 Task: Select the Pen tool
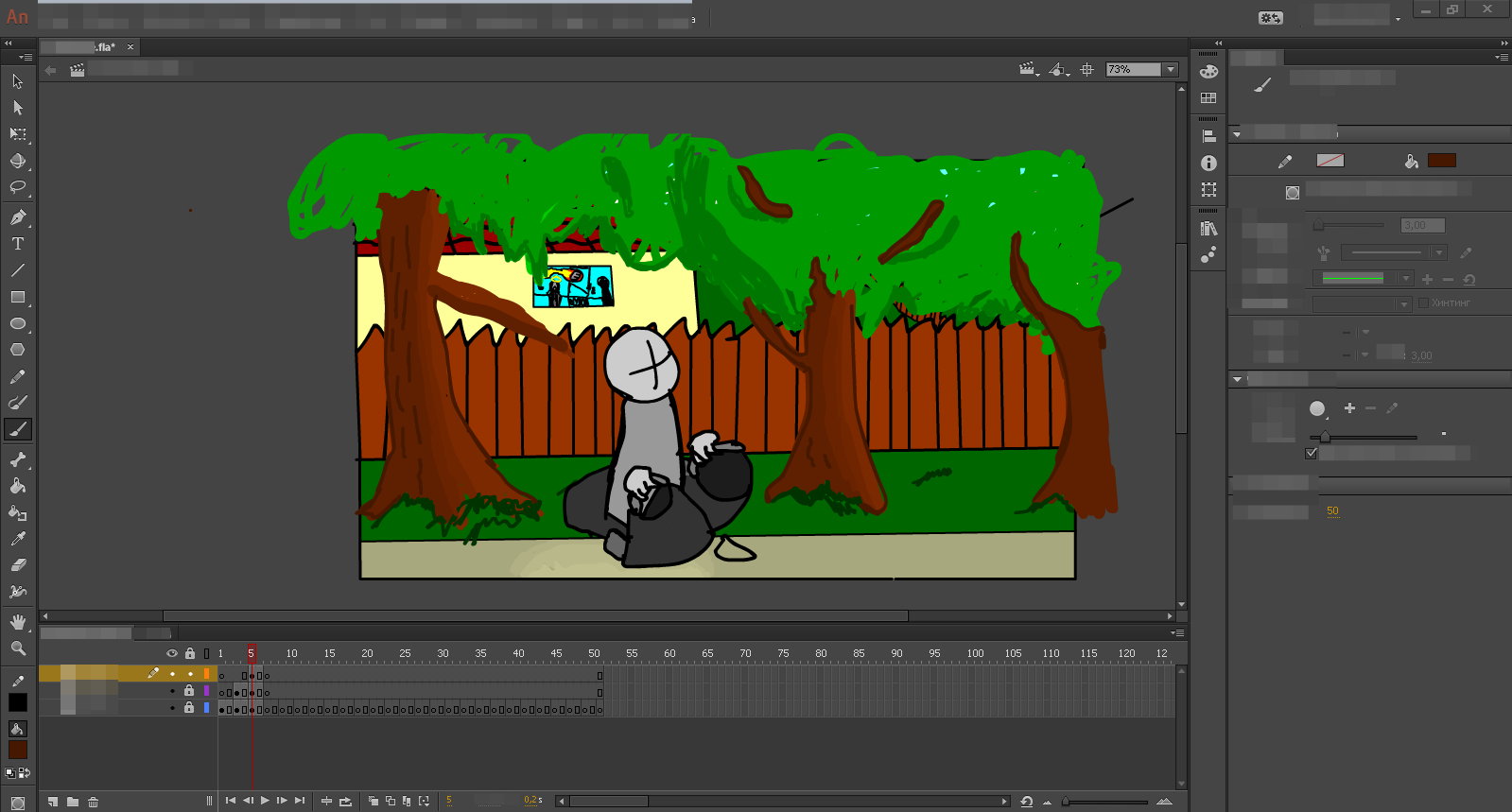17,217
